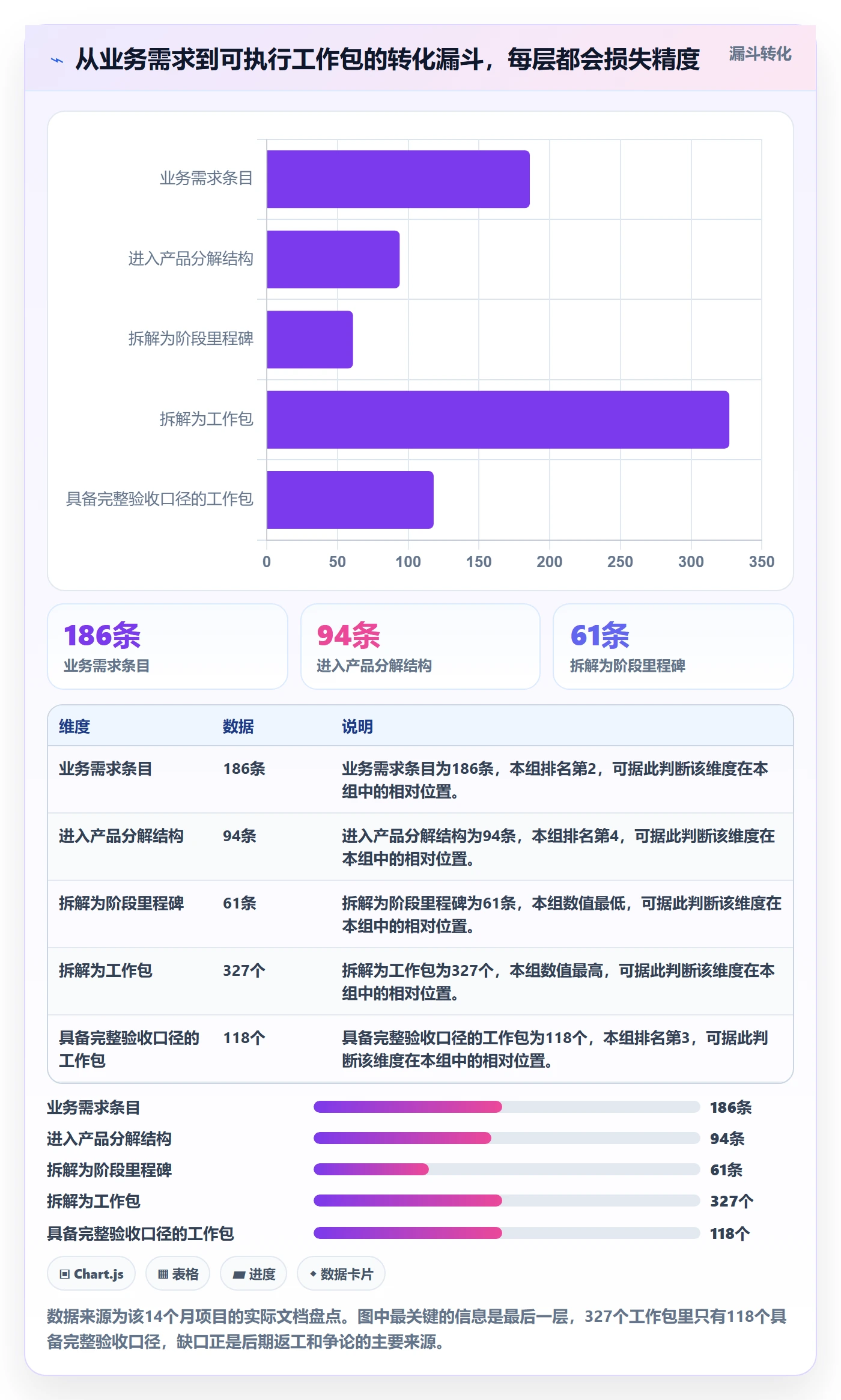Click the Chart.js chip
The width and height of the screenshot is (841, 1400).
pos(91,1273)
